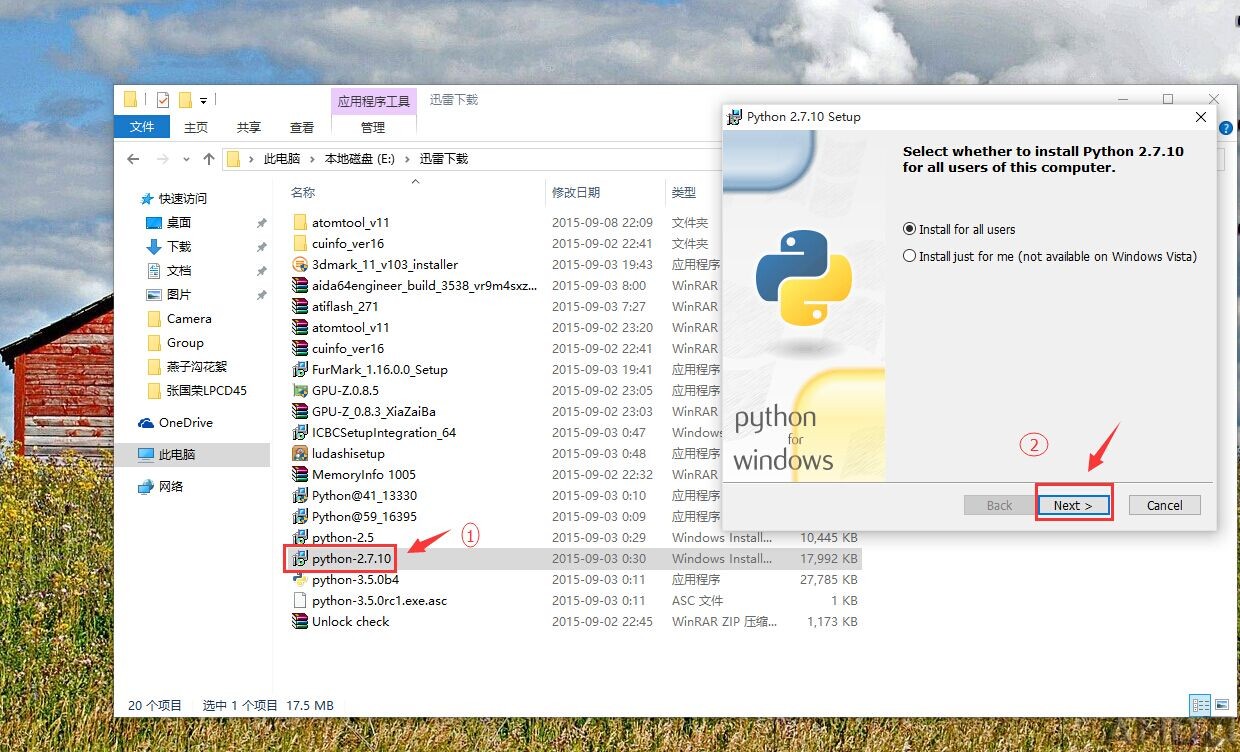Switch to the 查看 ribbon tab
Image resolution: width=1240 pixels, height=752 pixels.
302,127
